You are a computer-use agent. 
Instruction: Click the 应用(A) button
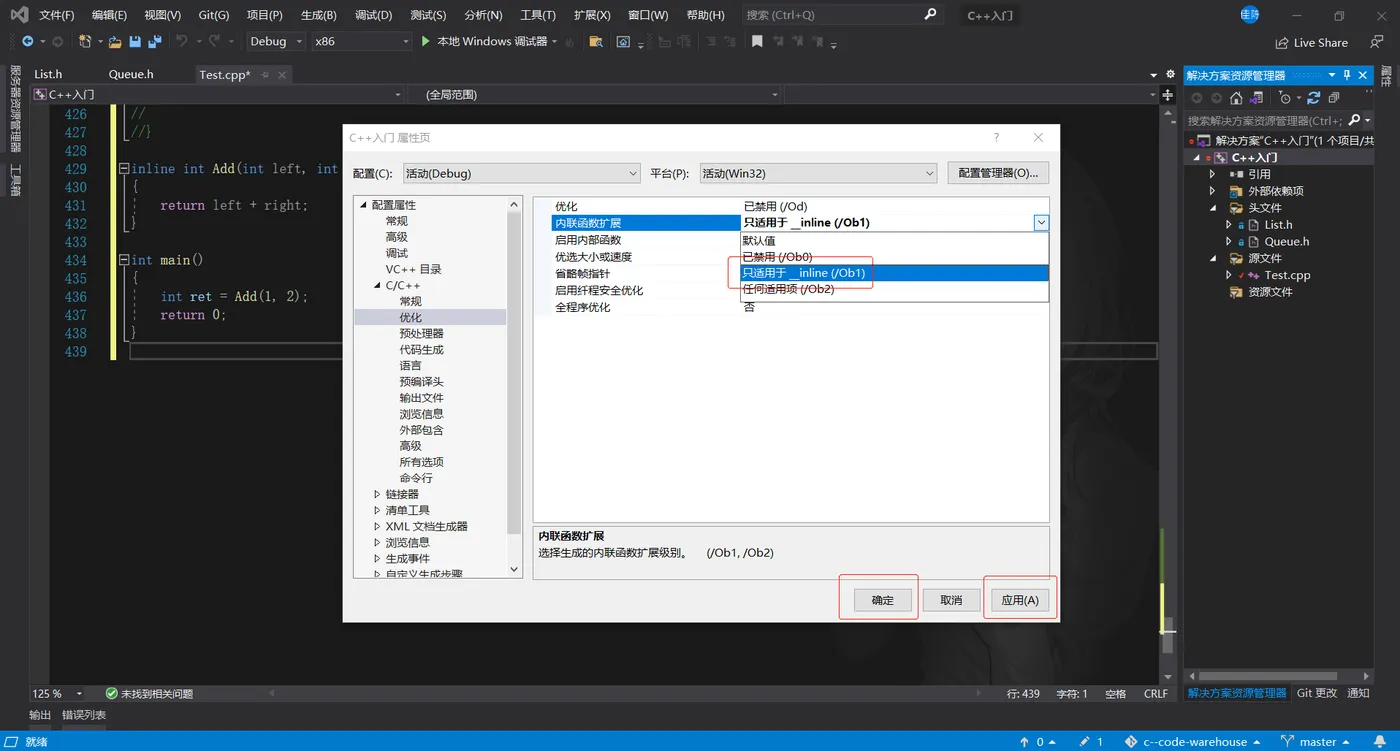1020,600
